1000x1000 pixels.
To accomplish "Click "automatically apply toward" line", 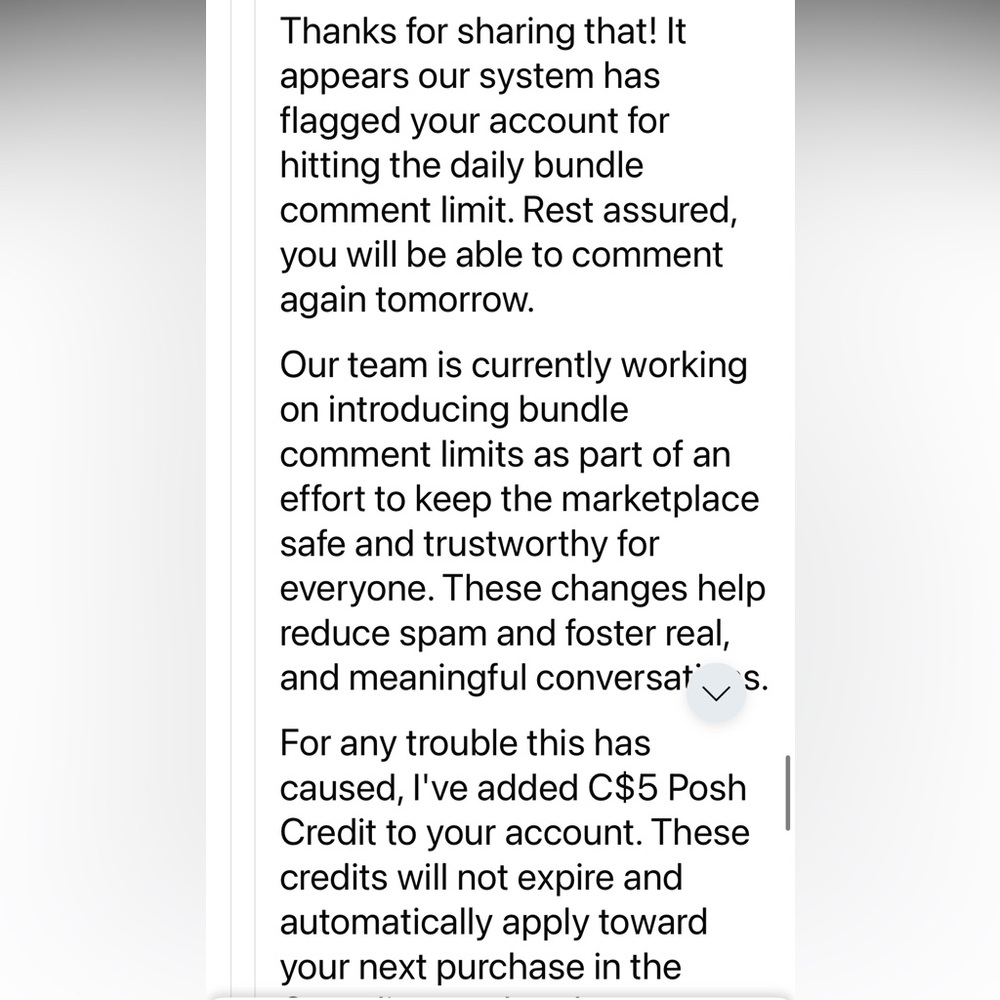I will click(x=494, y=922).
